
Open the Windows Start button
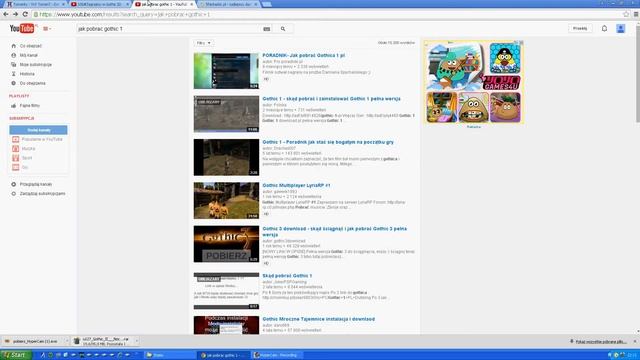click(15, 355)
